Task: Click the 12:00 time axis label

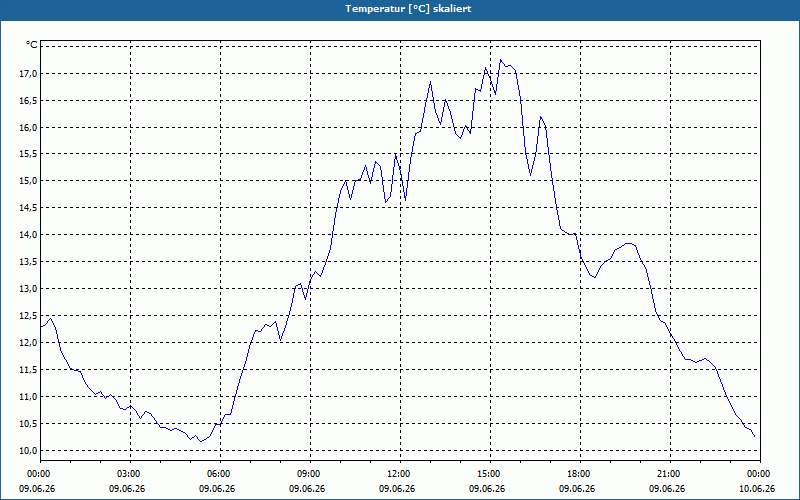Action: click(x=401, y=474)
